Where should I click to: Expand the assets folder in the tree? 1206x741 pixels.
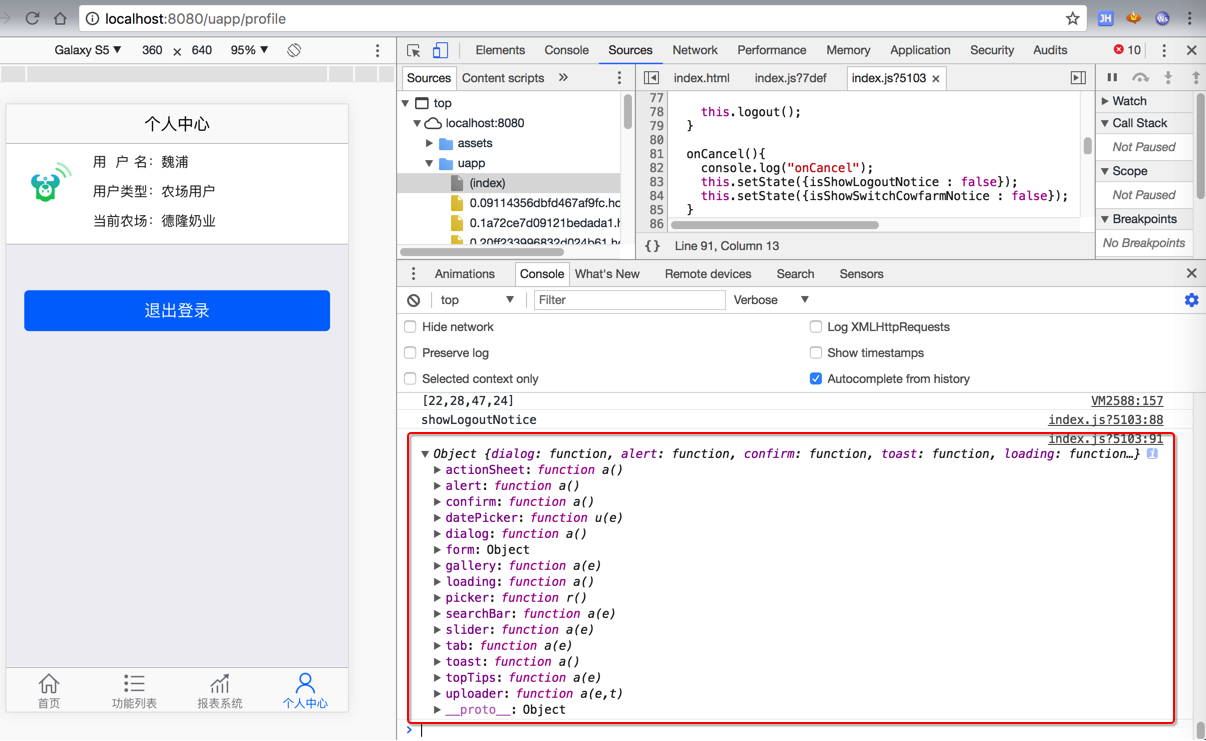430,143
